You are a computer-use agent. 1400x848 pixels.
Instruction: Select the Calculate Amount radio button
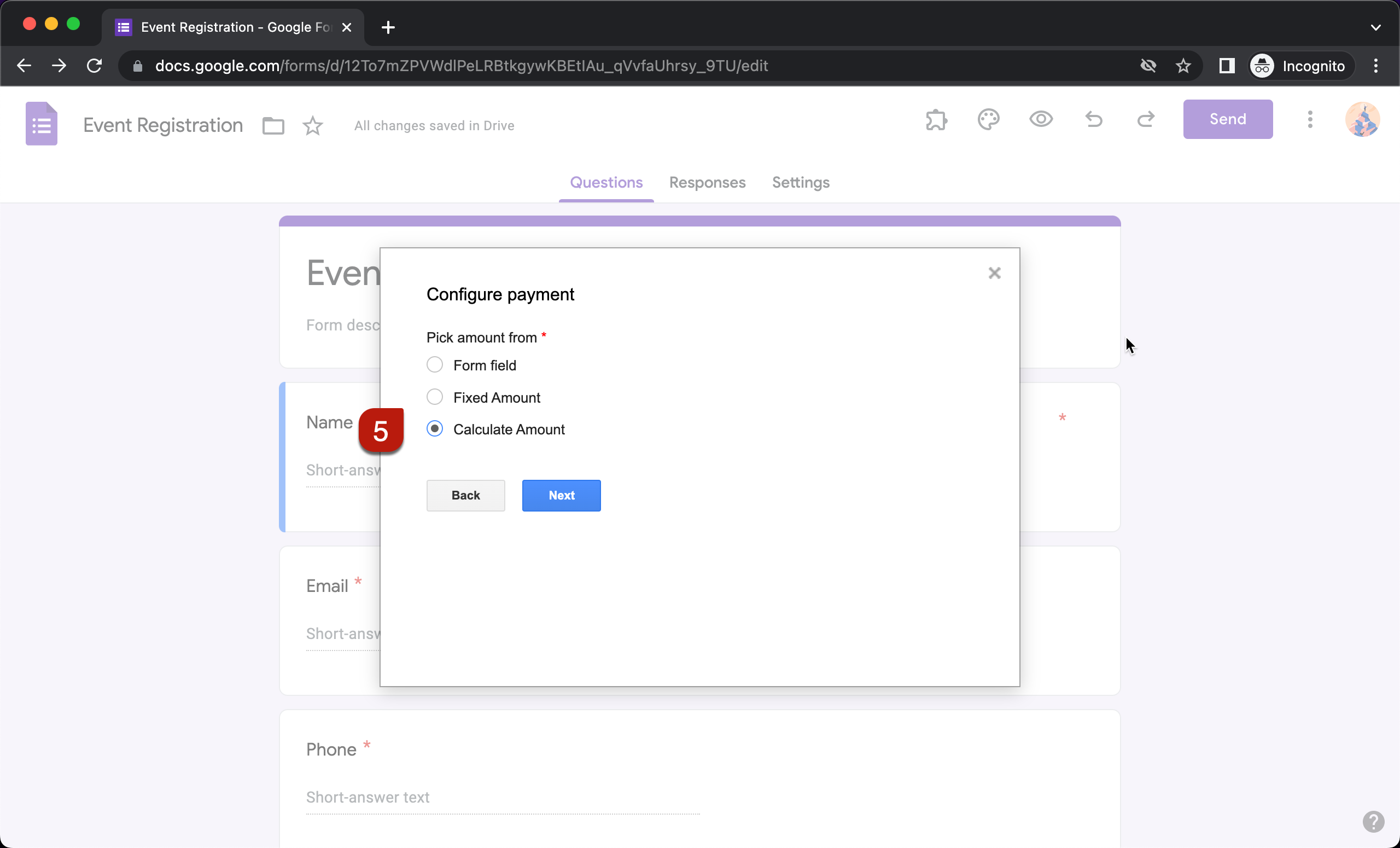pyautogui.click(x=434, y=429)
